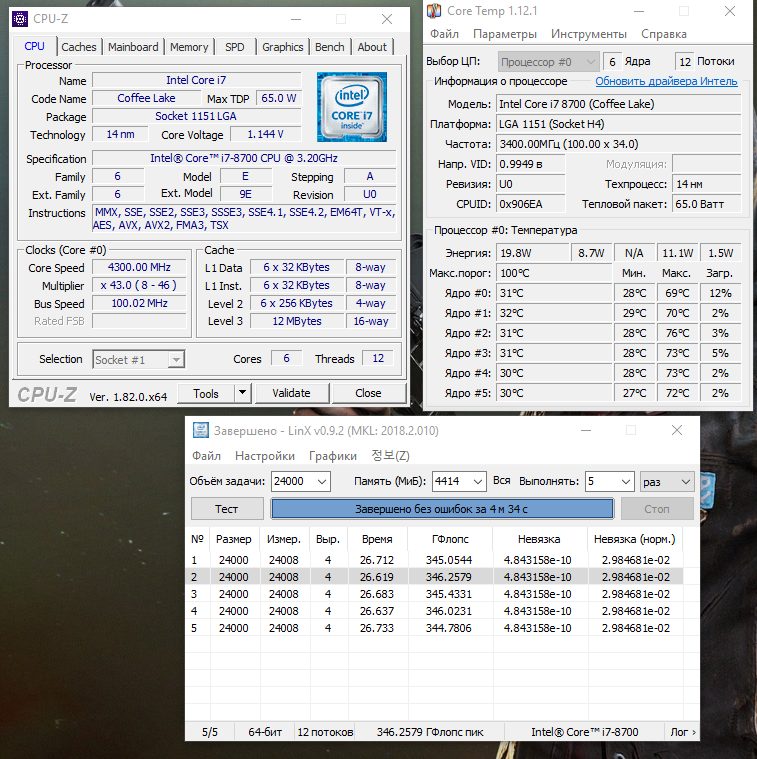Open the Выполнять count dropdown showing 5
This screenshot has height=759, width=757.
tap(609, 481)
